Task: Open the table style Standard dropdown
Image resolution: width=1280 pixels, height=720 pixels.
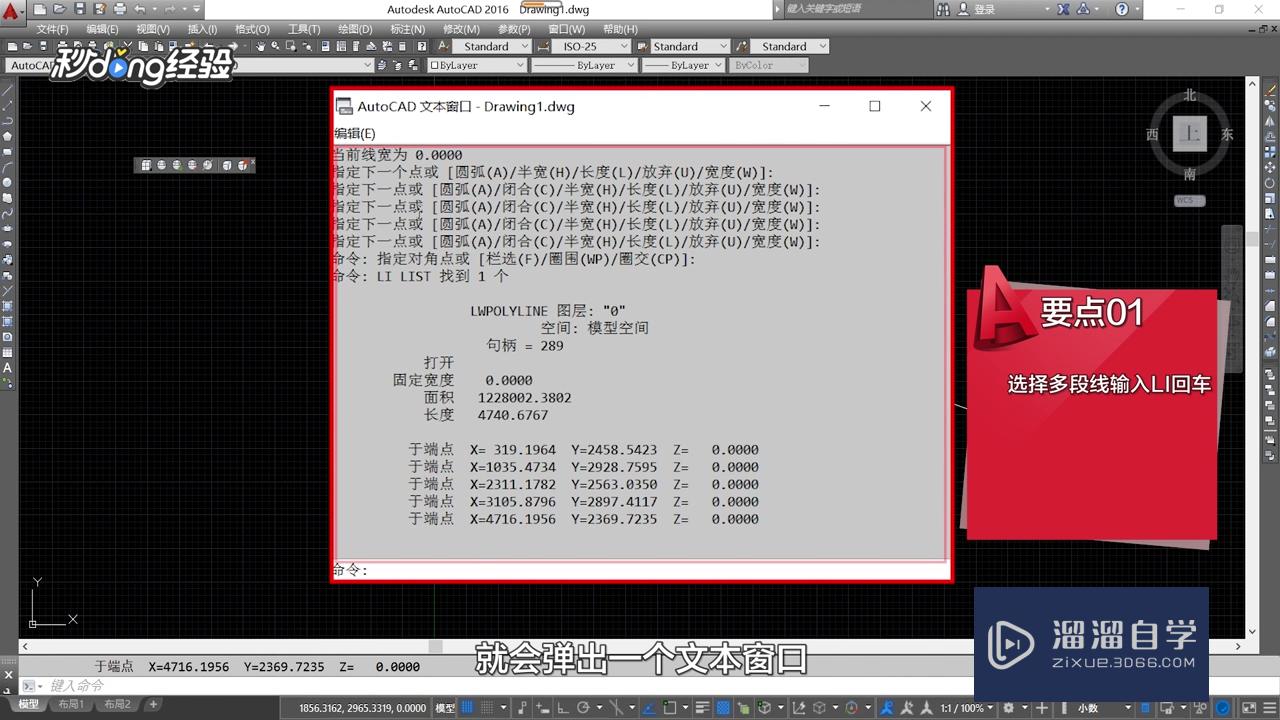Action: (690, 46)
